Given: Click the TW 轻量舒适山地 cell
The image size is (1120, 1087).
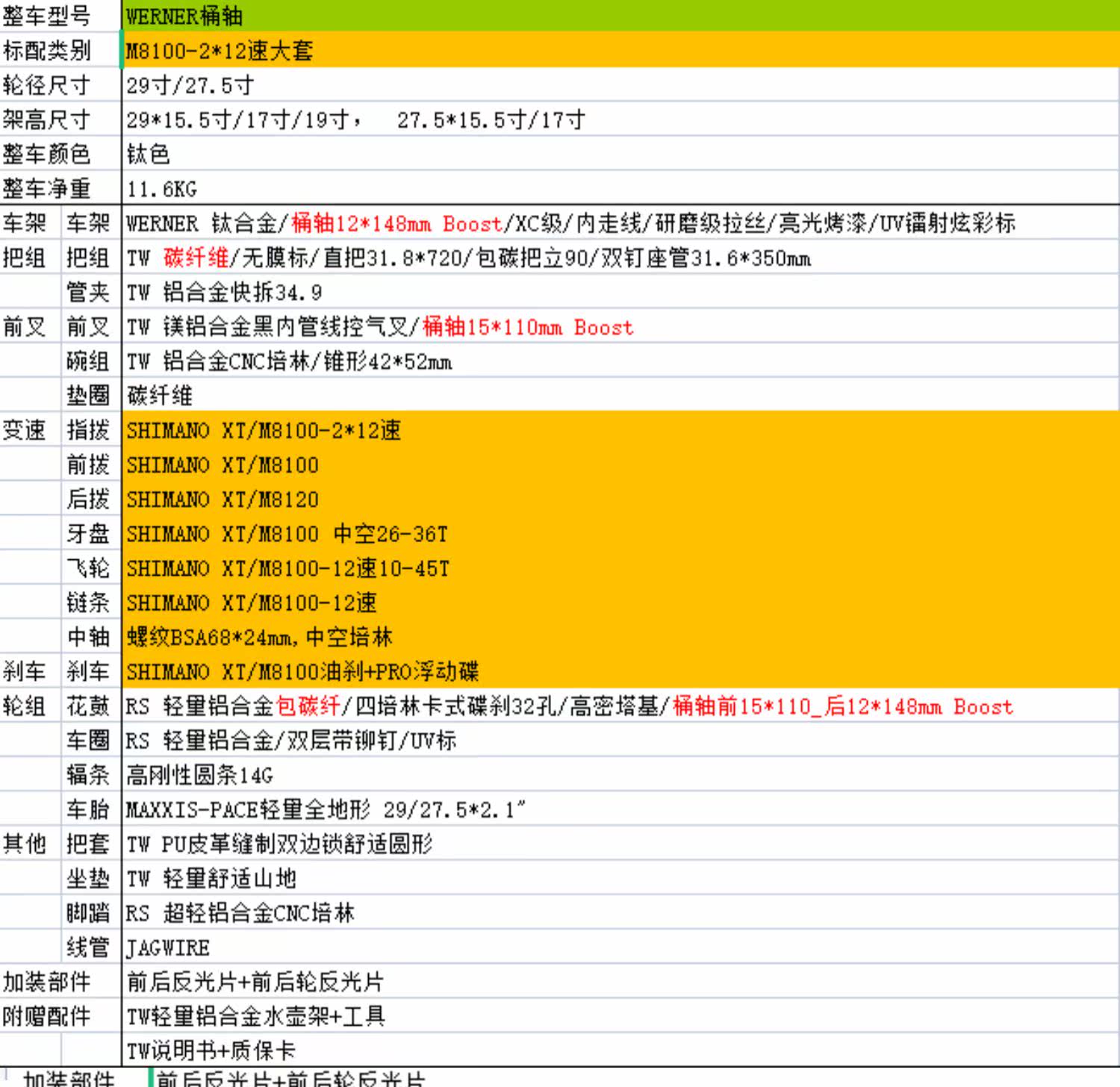Looking at the screenshot, I should 620,878.
